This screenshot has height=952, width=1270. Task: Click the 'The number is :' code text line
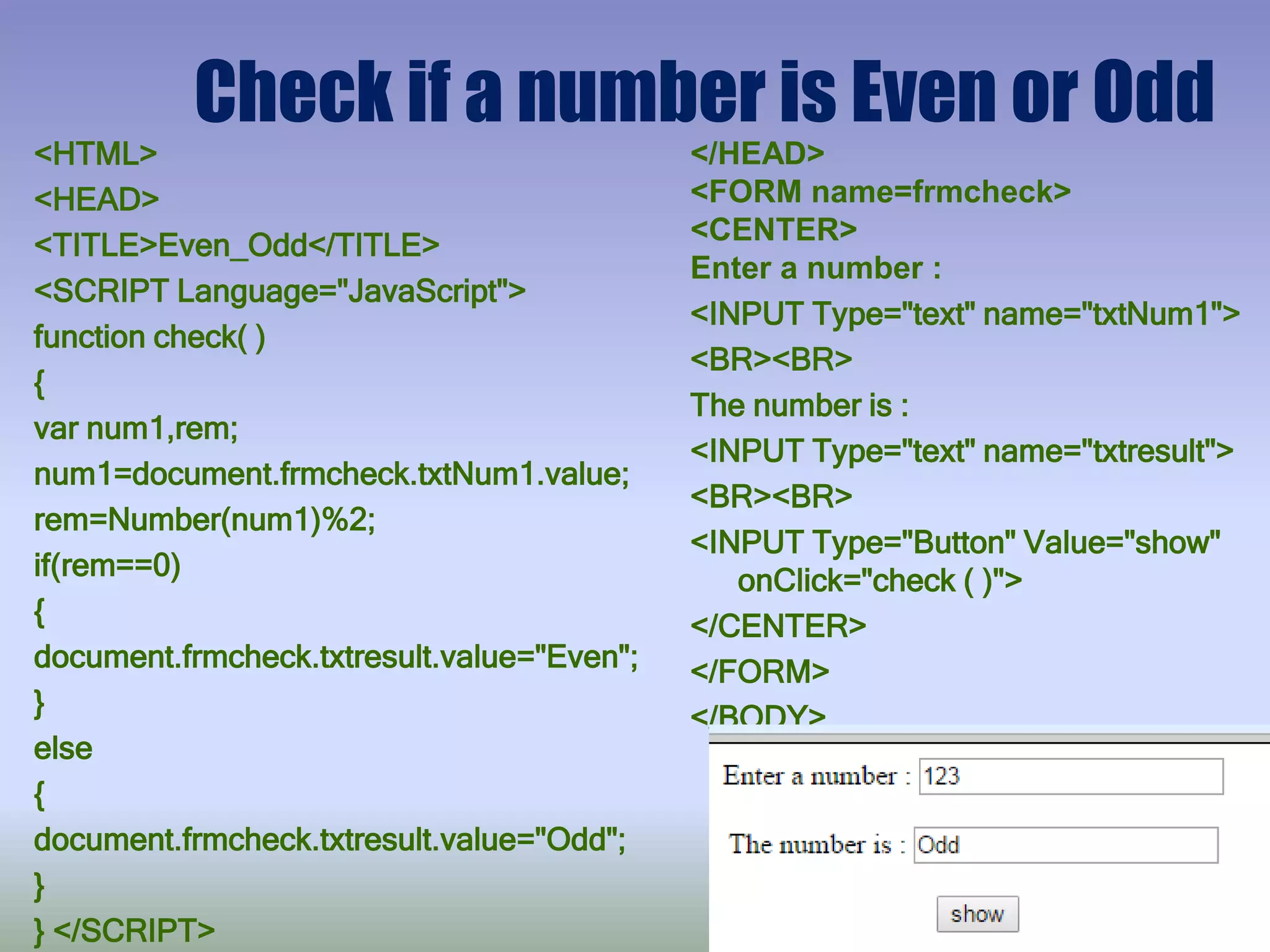click(800, 405)
